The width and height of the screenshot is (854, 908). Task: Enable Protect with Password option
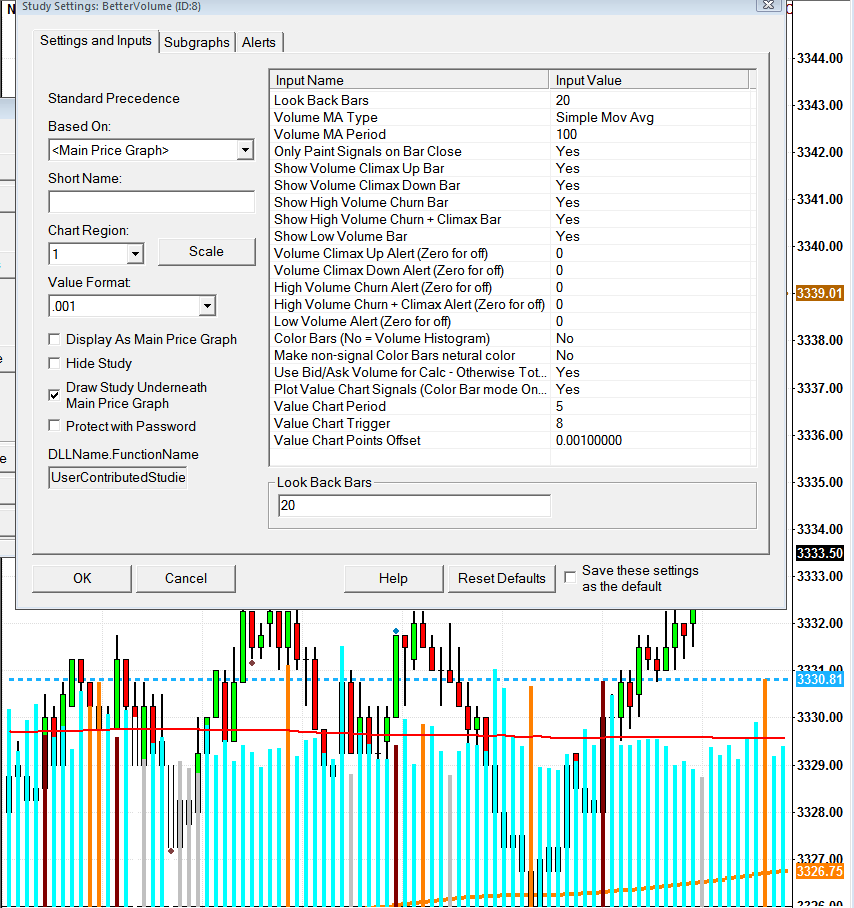click(x=55, y=426)
